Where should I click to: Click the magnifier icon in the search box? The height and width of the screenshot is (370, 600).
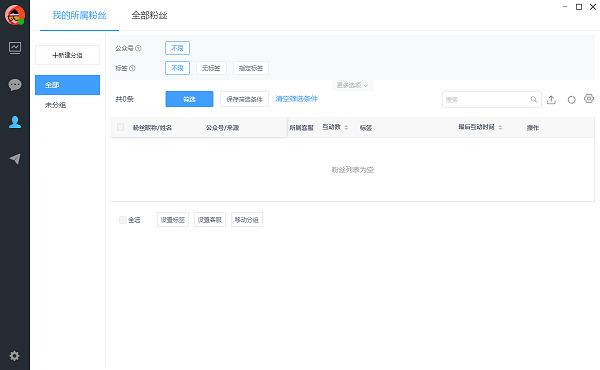[x=534, y=99]
